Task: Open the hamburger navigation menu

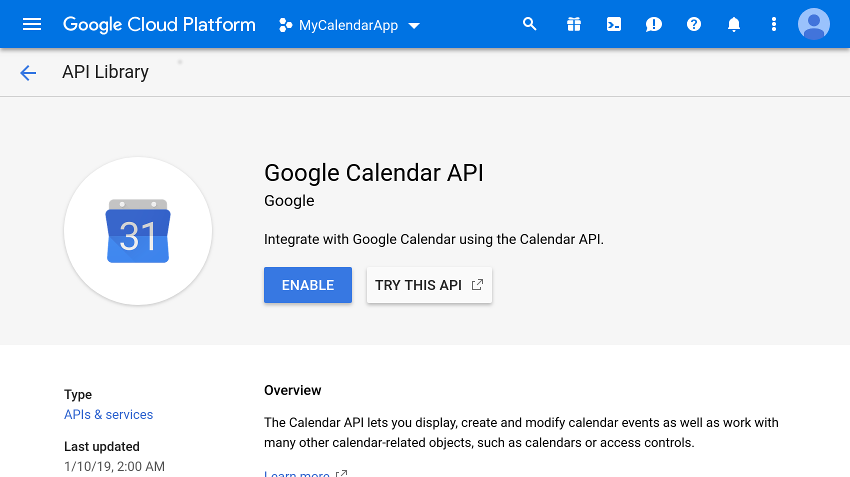Action: [x=32, y=24]
